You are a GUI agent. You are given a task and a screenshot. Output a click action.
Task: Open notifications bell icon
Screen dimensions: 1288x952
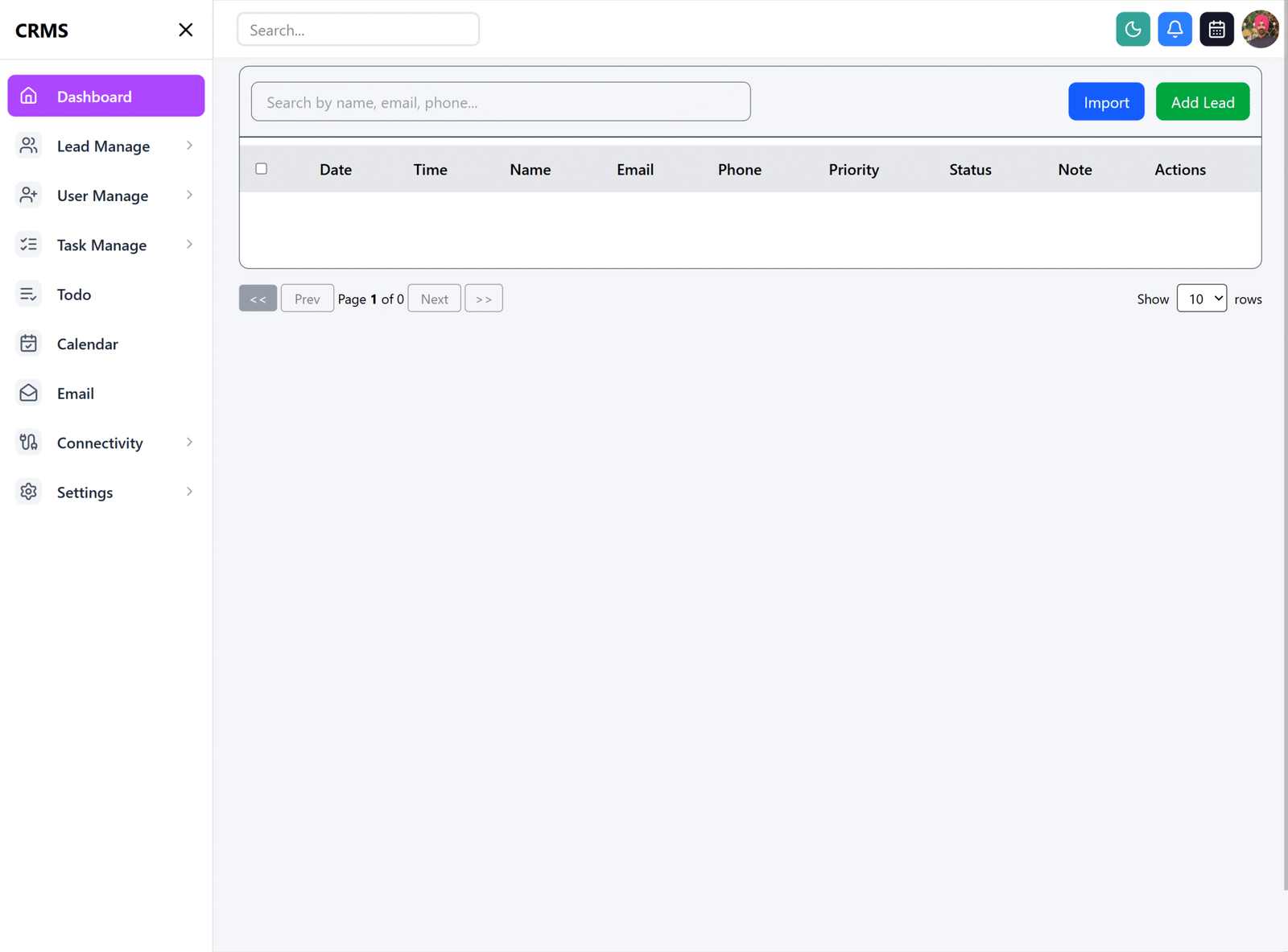[1174, 30]
